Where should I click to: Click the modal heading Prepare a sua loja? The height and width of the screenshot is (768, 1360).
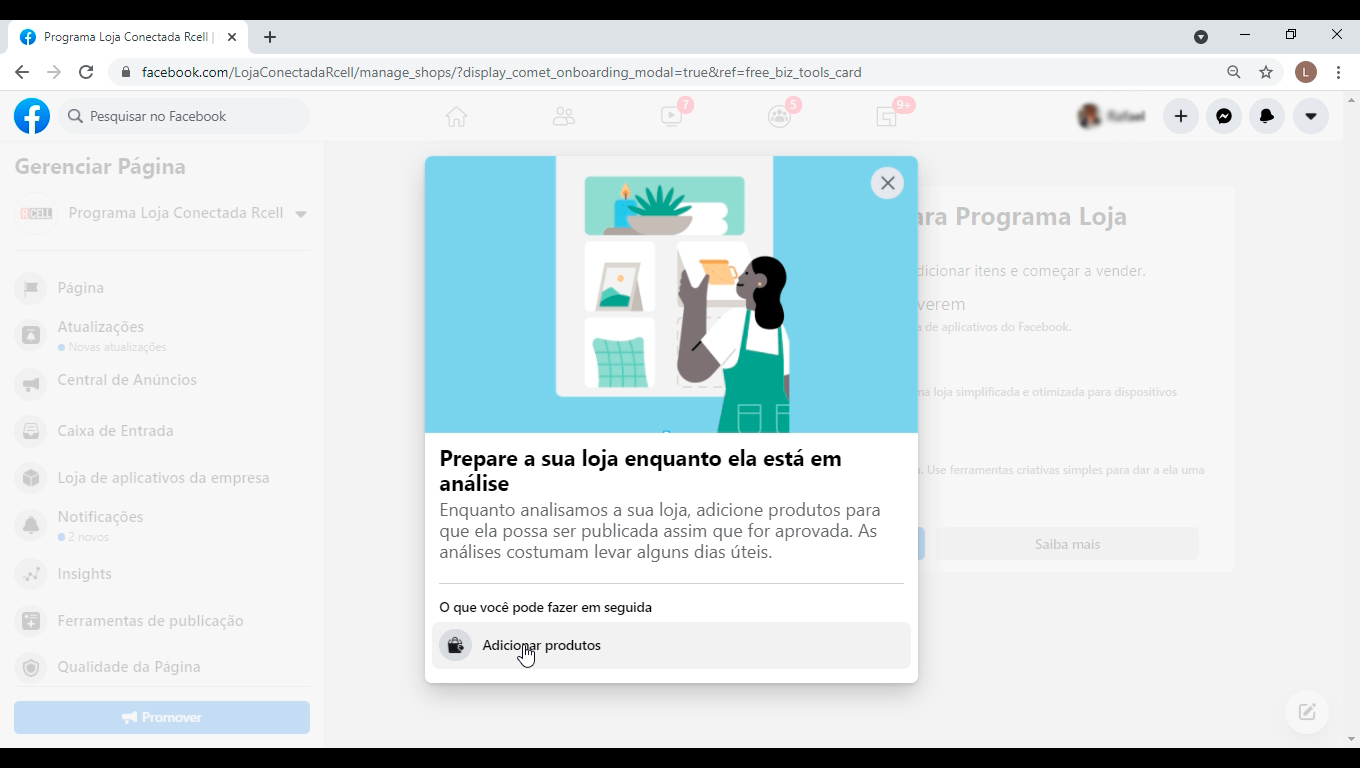tap(640, 471)
